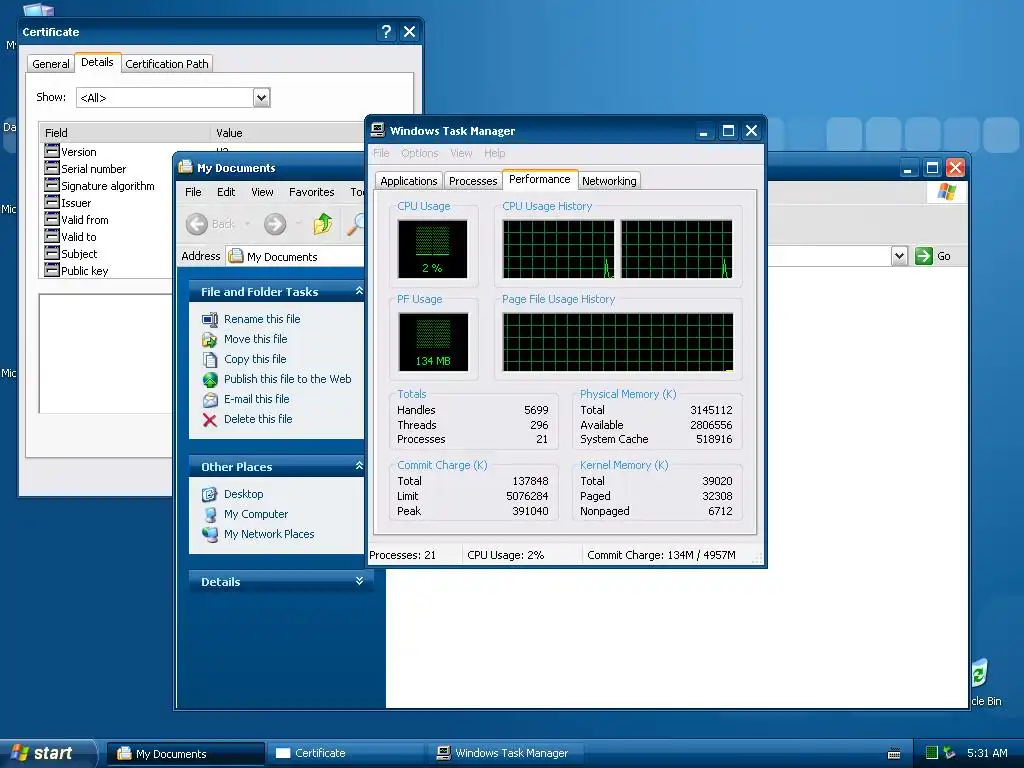Click the Up folder icon in My Documents toolbar
Viewport: 1024px width, 768px height.
pyautogui.click(x=323, y=224)
